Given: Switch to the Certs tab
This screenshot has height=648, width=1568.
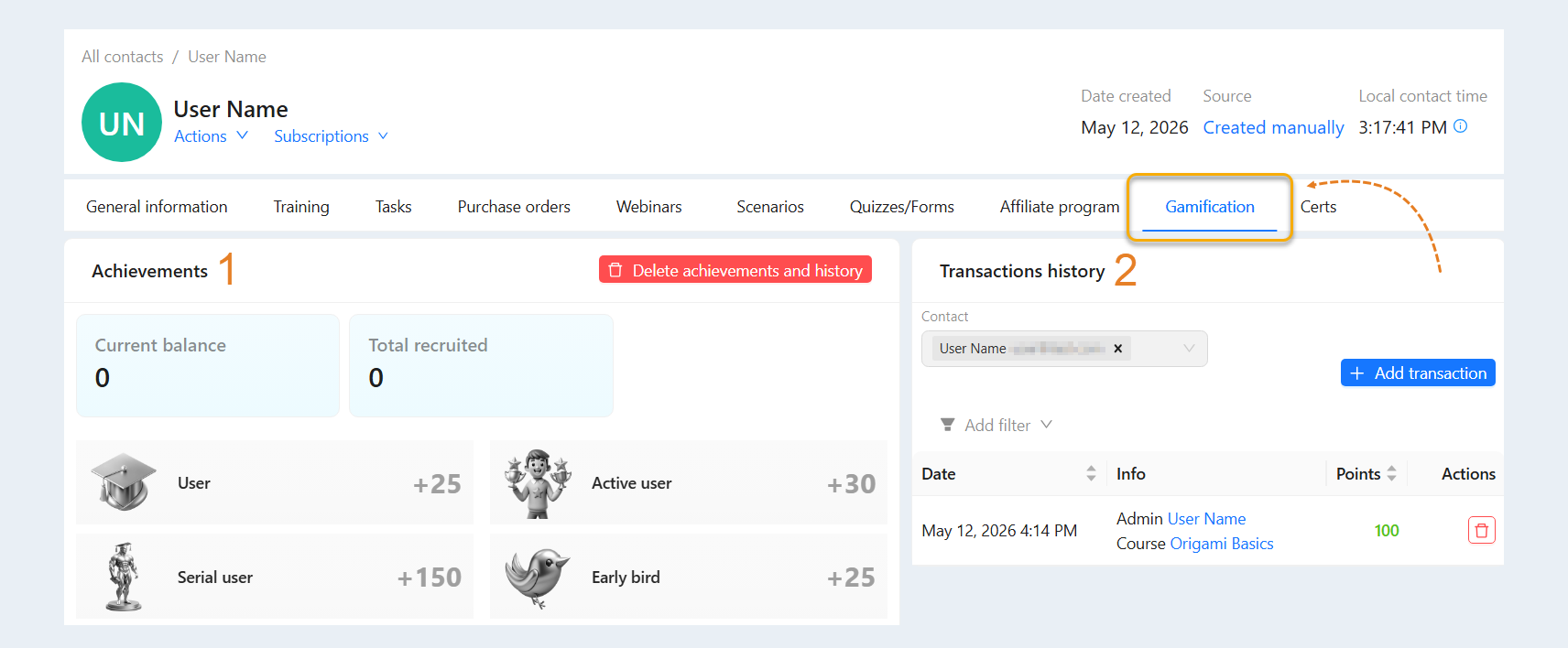Looking at the screenshot, I should (x=1318, y=207).
